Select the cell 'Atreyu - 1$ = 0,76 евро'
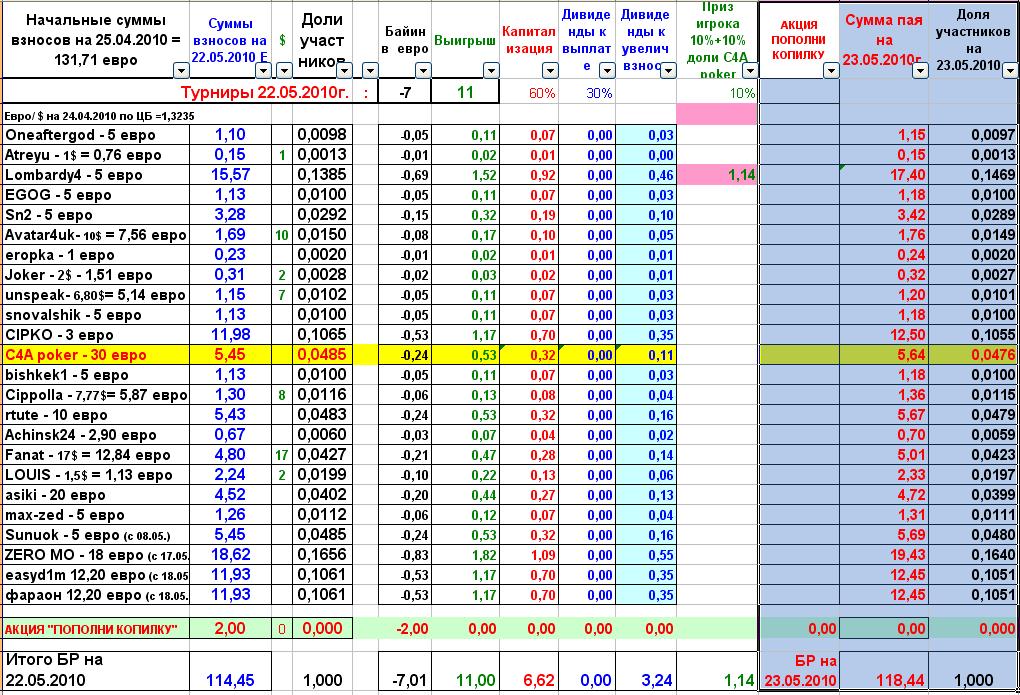The width and height of the screenshot is (1020, 695). (96, 155)
